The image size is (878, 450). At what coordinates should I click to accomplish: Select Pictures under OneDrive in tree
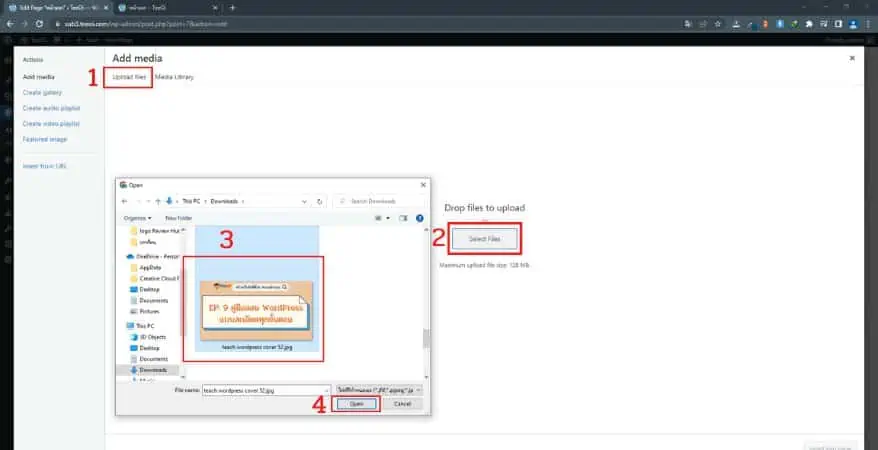145,311
